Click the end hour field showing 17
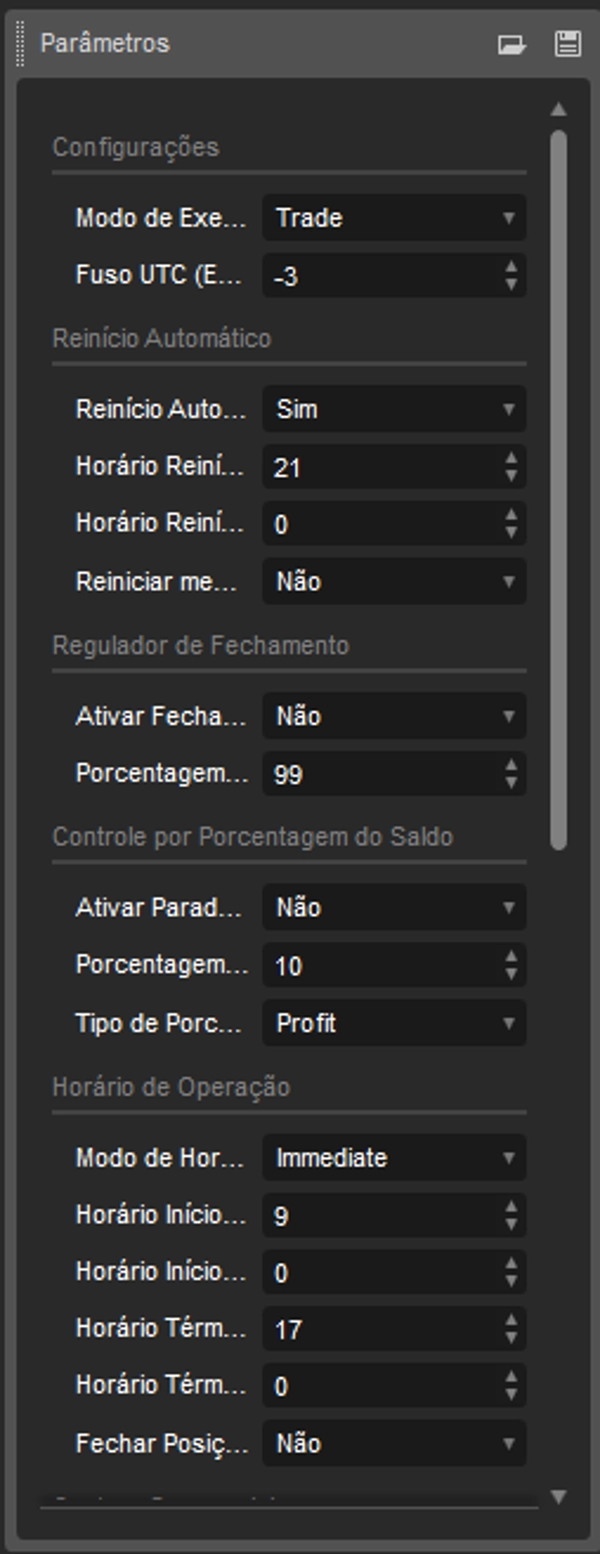Viewport: 600px width, 1554px height. [x=380, y=1329]
